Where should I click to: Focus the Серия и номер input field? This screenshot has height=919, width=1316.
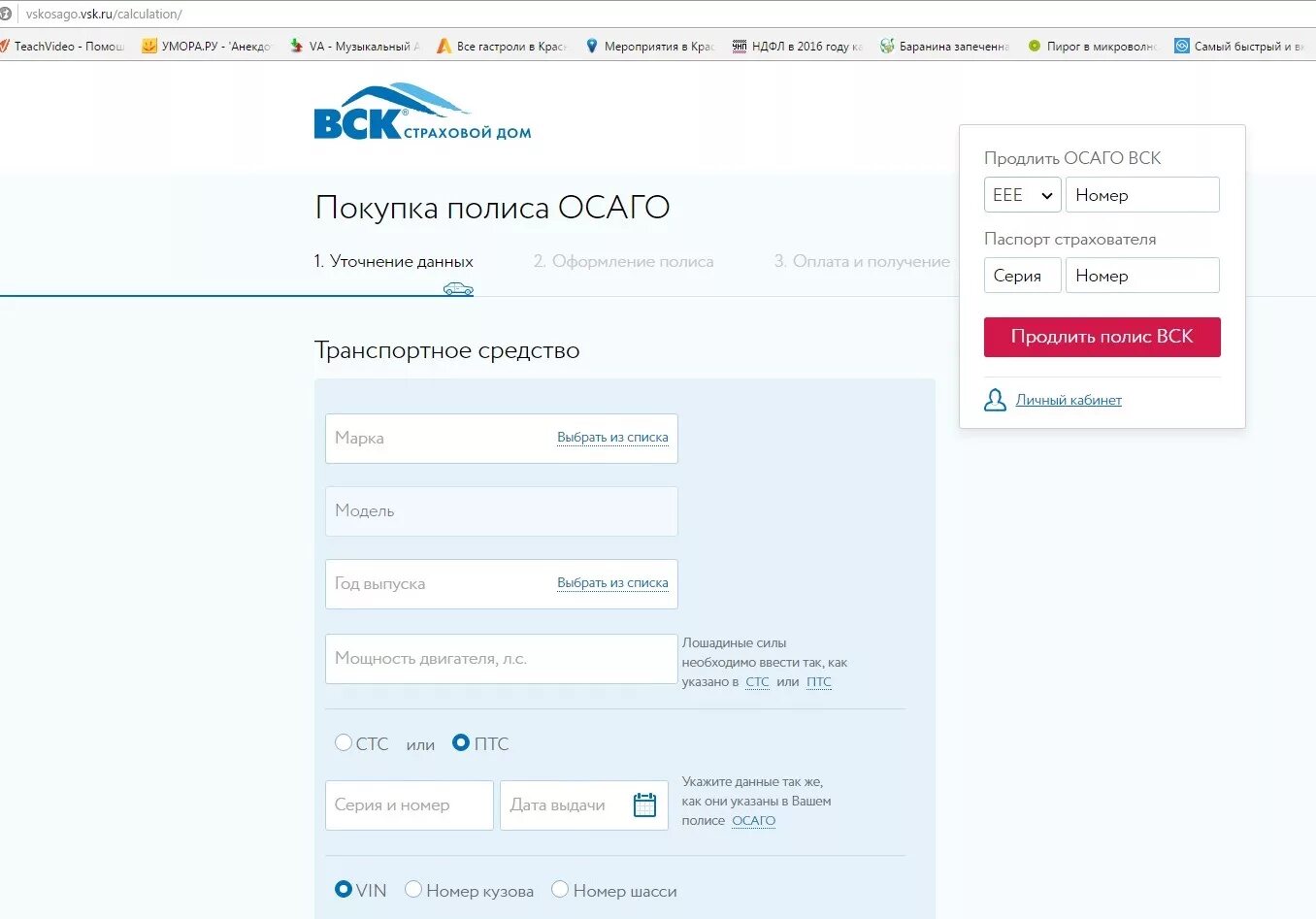(410, 805)
